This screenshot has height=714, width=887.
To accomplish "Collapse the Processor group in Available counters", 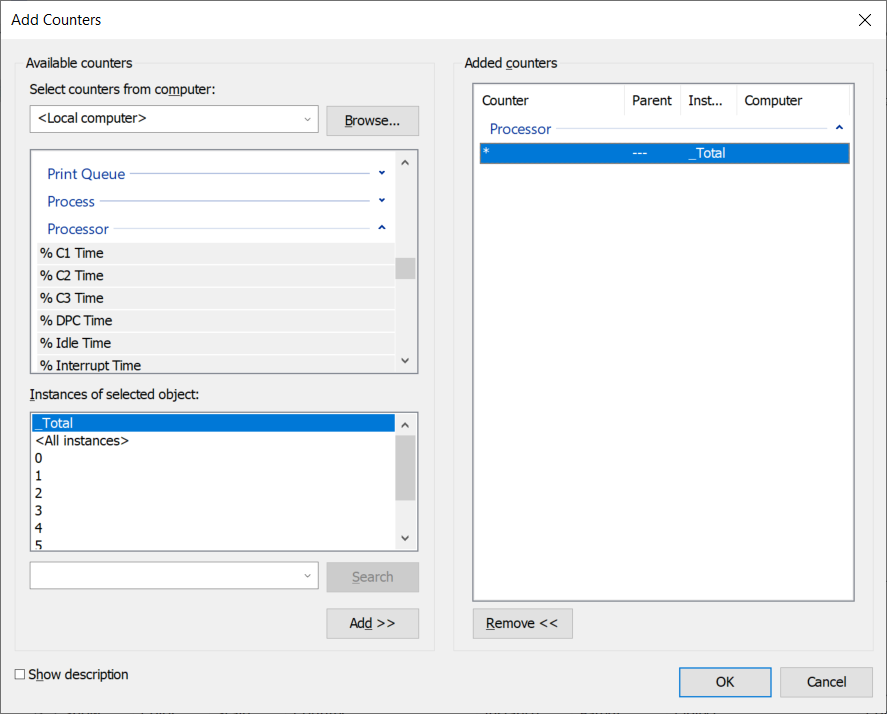I will coord(382,228).
